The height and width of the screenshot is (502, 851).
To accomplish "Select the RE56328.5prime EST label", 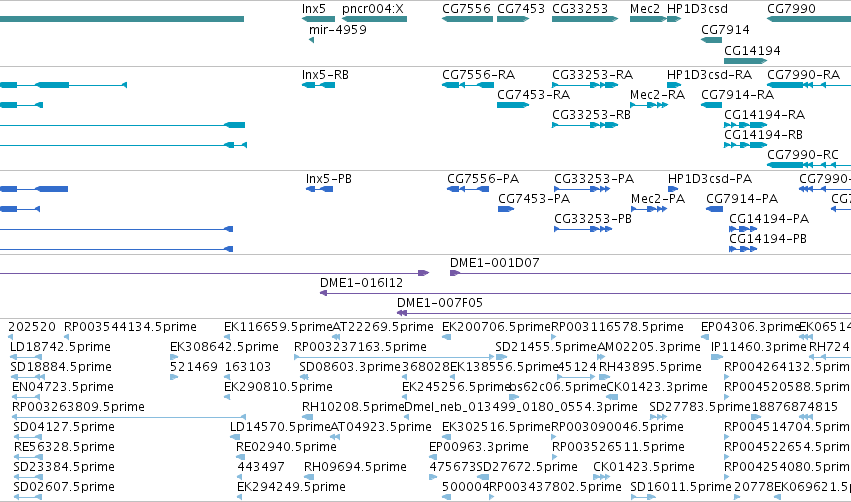I will point(64,447).
